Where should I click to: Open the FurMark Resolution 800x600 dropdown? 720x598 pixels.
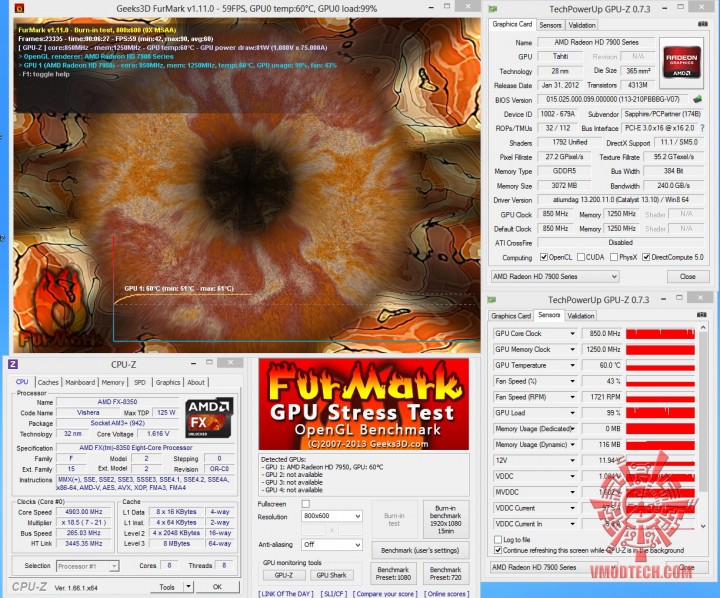coord(332,516)
